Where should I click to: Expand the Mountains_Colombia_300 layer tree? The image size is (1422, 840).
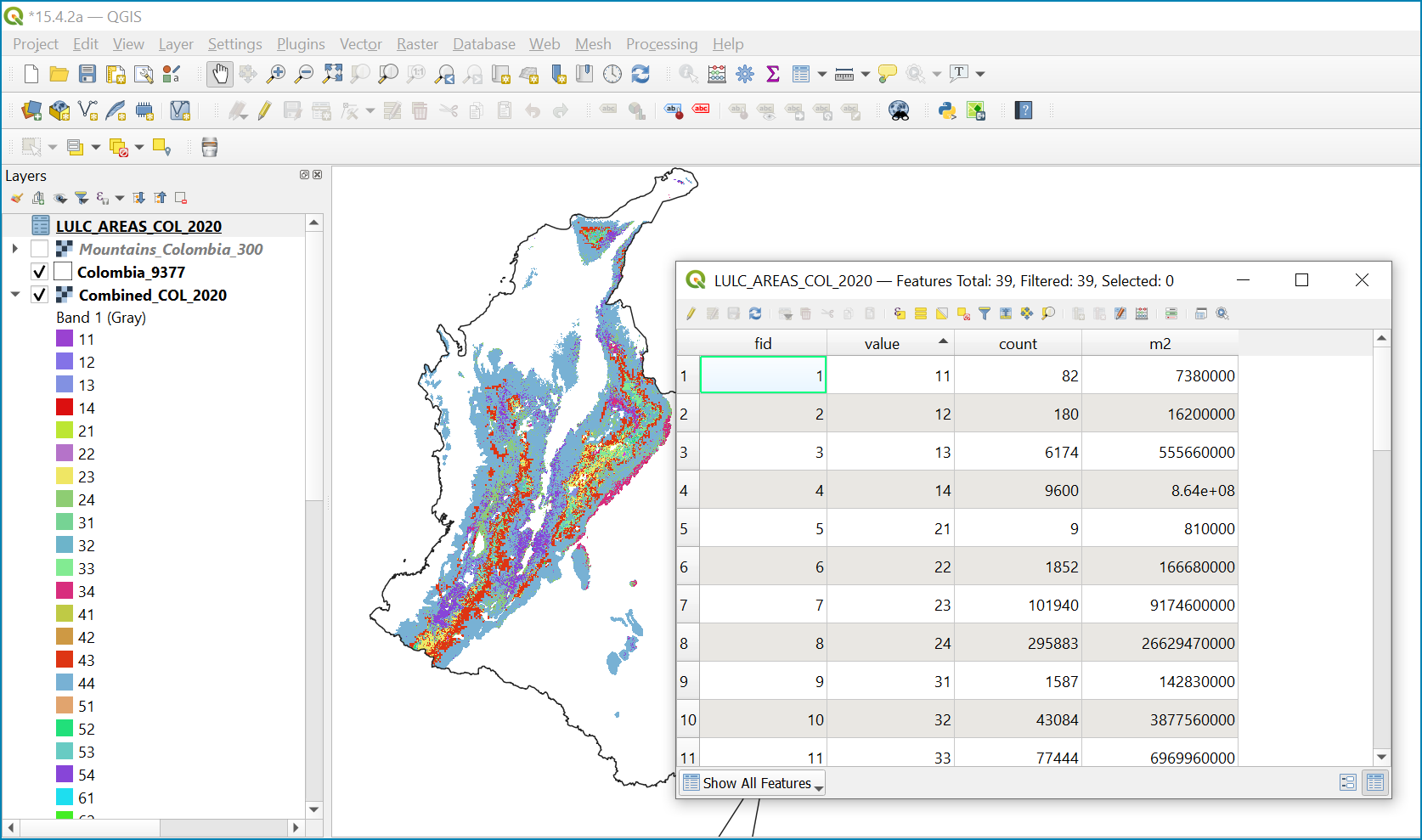[x=14, y=249]
